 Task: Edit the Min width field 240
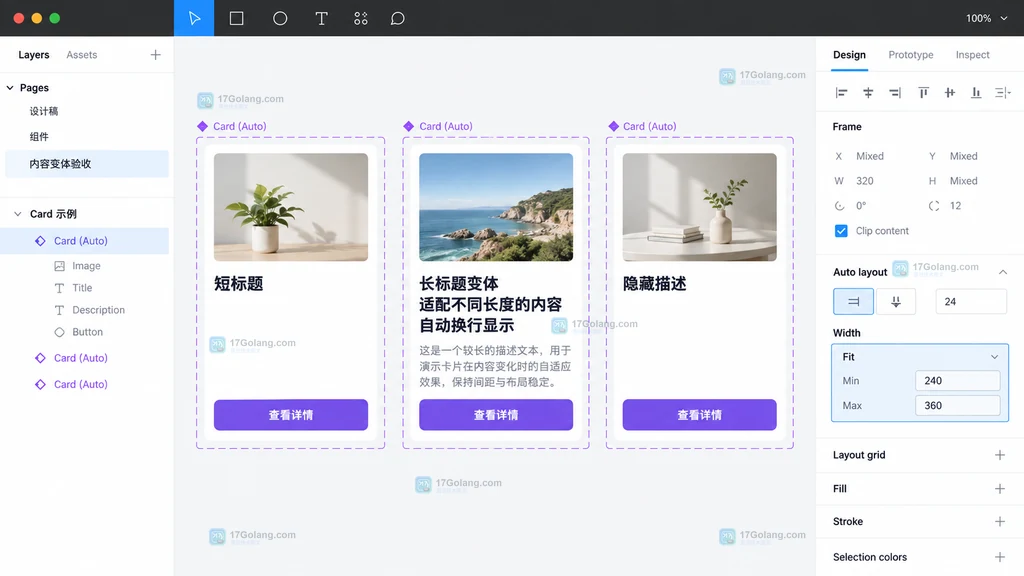[x=957, y=381]
